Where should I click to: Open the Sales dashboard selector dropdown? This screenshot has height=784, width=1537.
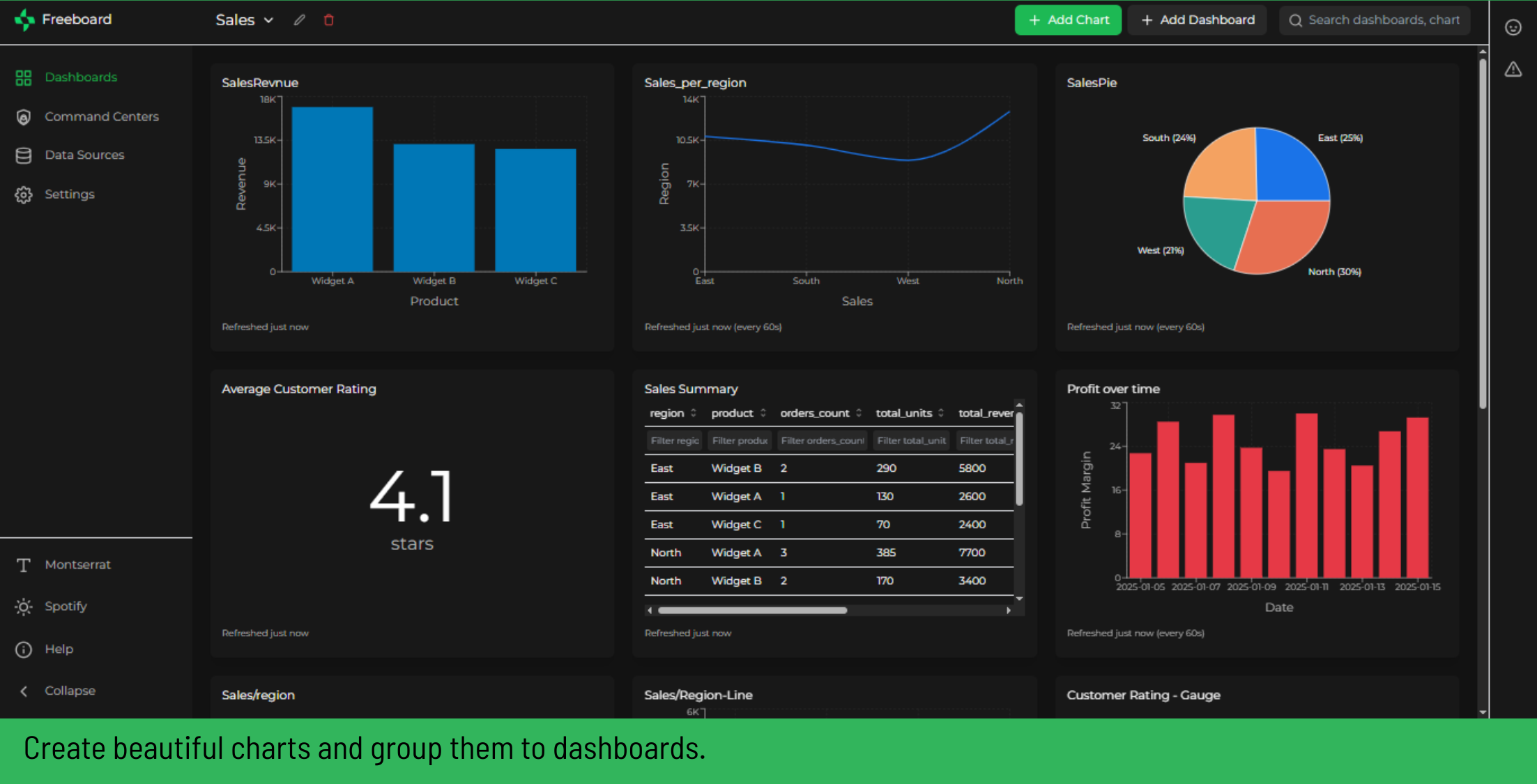pos(244,20)
